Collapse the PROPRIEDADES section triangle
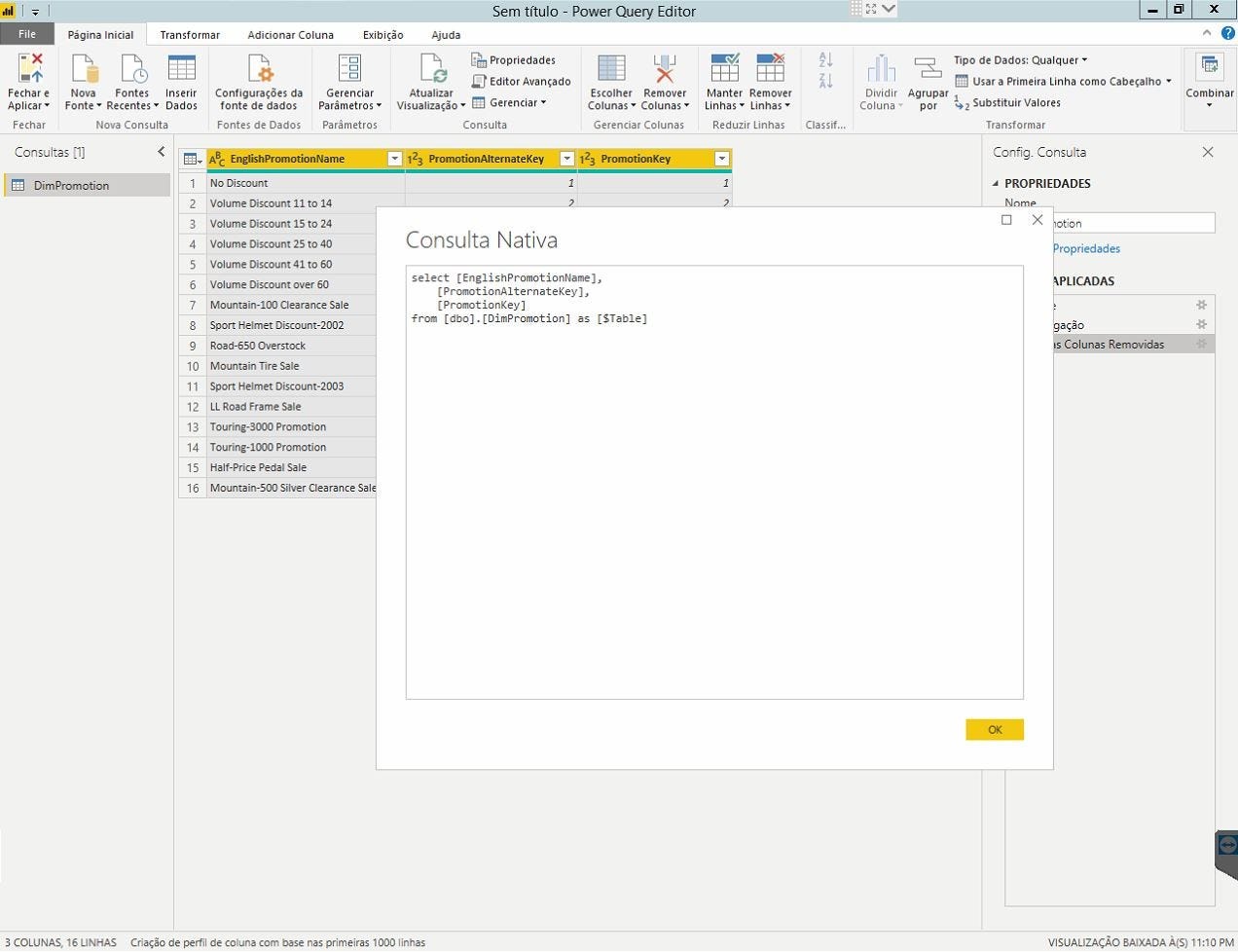 pos(996,183)
